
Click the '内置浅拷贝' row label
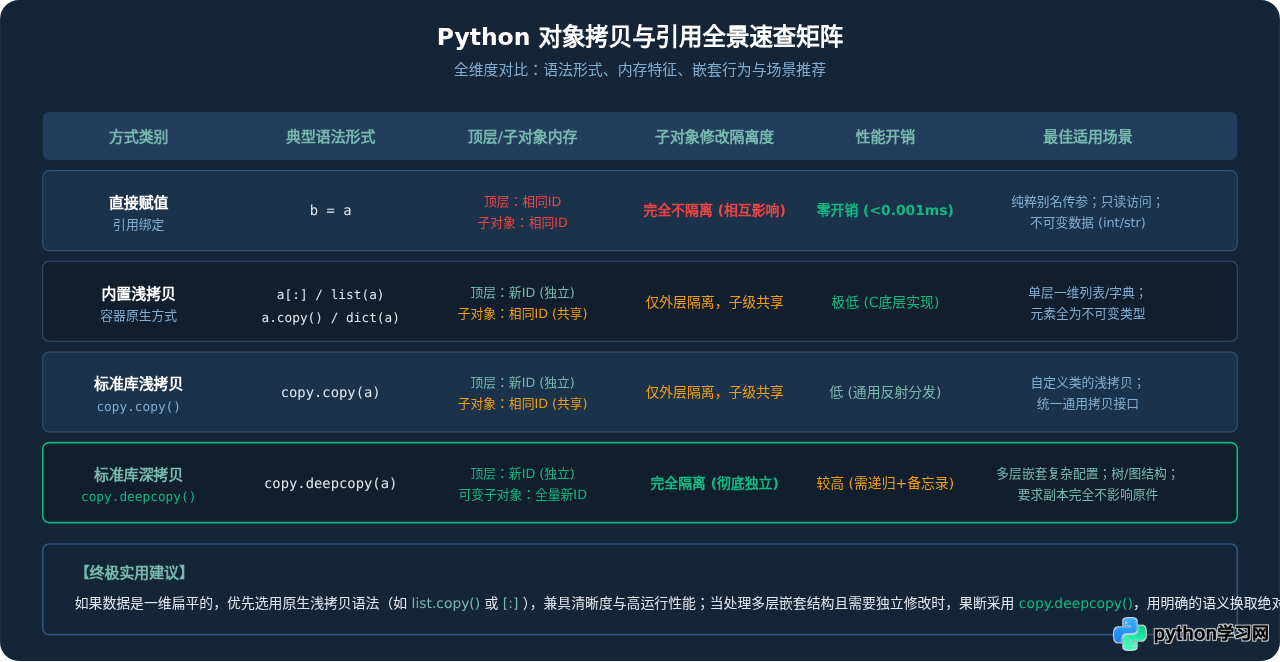[138, 294]
